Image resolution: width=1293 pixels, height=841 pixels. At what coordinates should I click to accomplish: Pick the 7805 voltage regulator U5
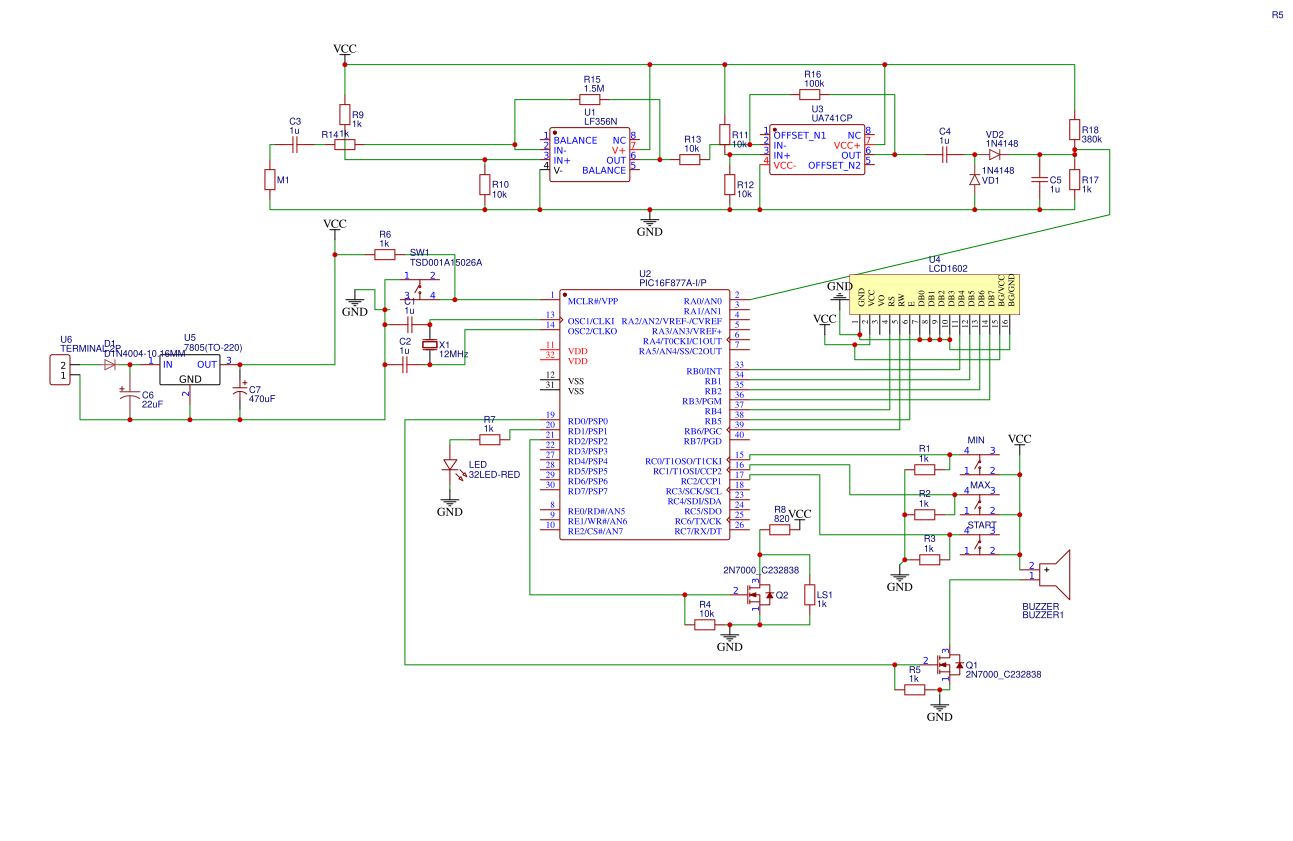pyautogui.click(x=189, y=370)
